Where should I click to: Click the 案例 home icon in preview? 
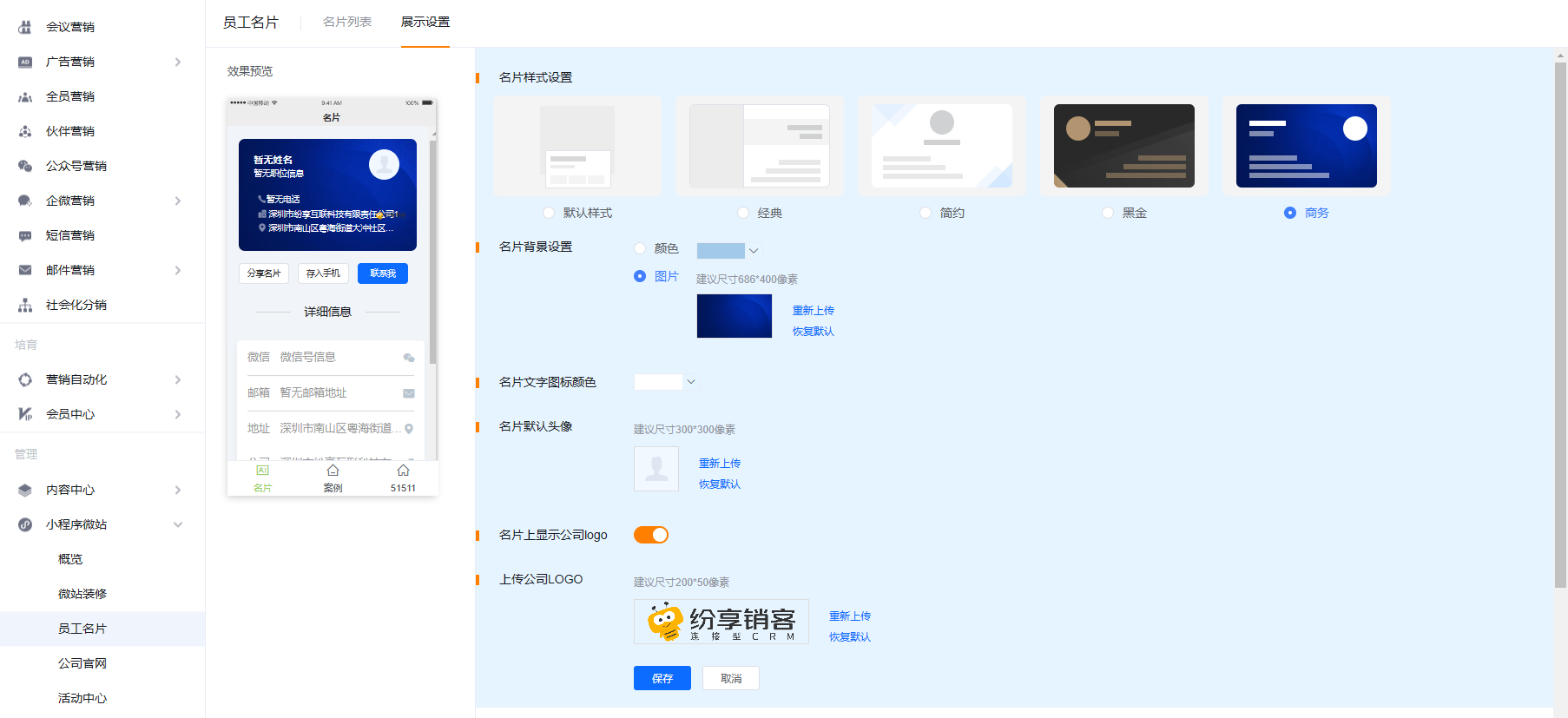pos(333,471)
